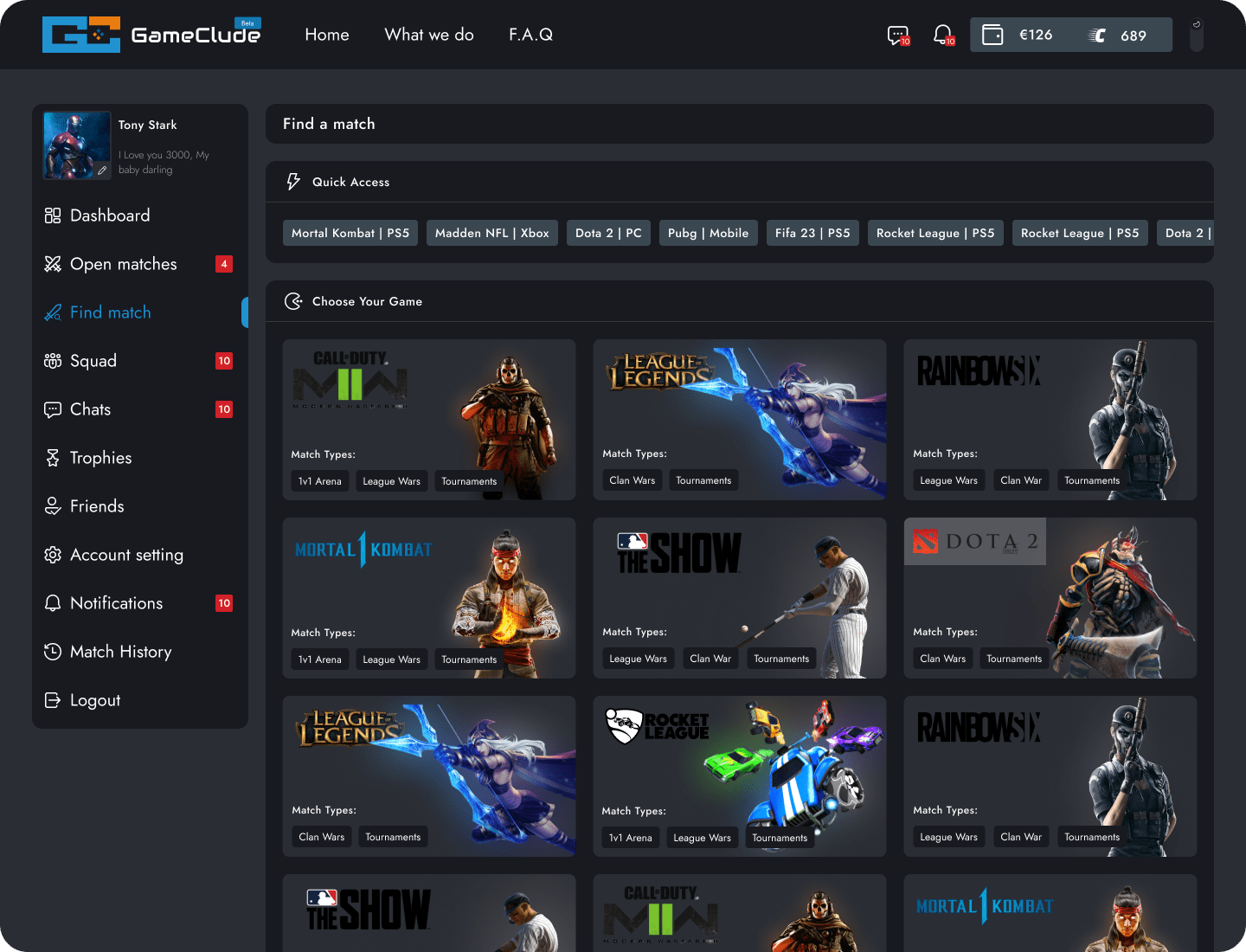Click the Fifa 23 | PS5 chip
The image size is (1246, 952).
[x=812, y=233]
